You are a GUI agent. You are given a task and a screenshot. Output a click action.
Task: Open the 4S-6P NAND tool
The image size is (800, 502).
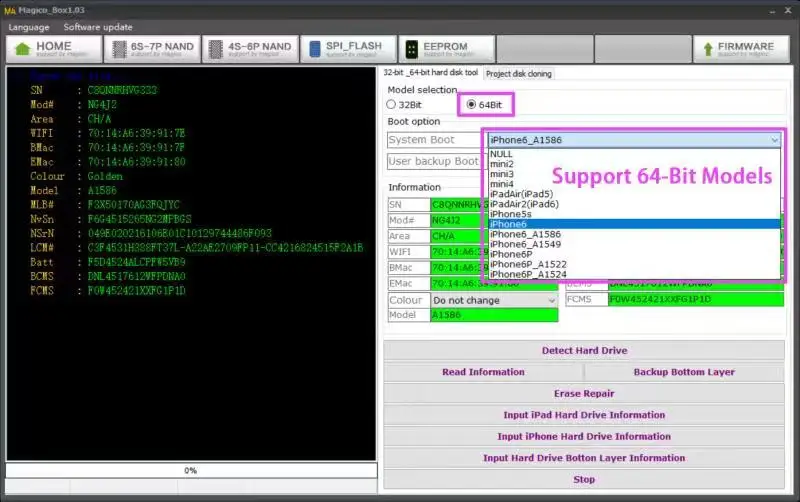coord(251,49)
